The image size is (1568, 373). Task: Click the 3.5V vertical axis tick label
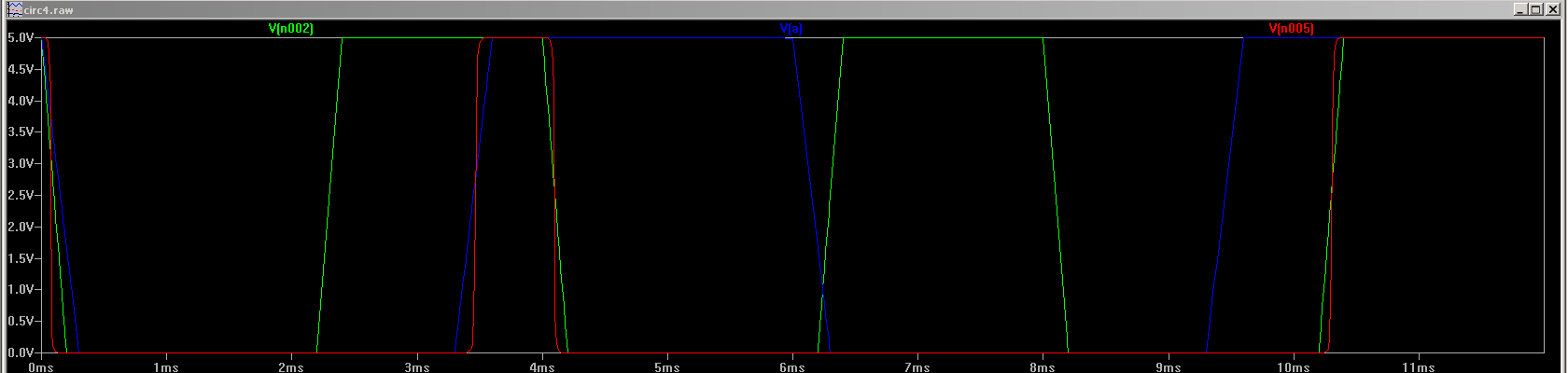(x=20, y=132)
